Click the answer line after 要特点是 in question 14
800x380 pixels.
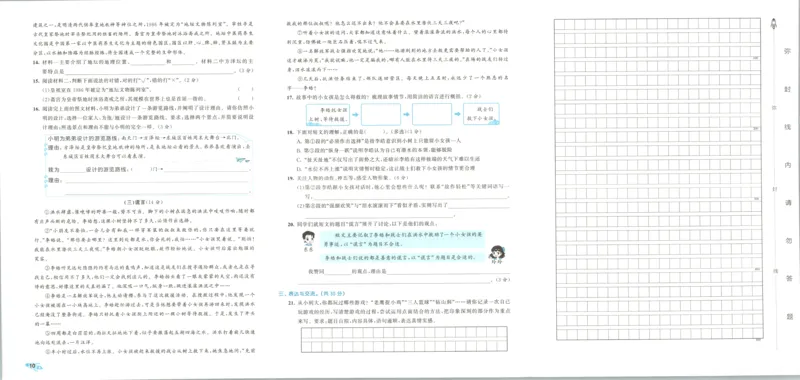click(x=148, y=71)
